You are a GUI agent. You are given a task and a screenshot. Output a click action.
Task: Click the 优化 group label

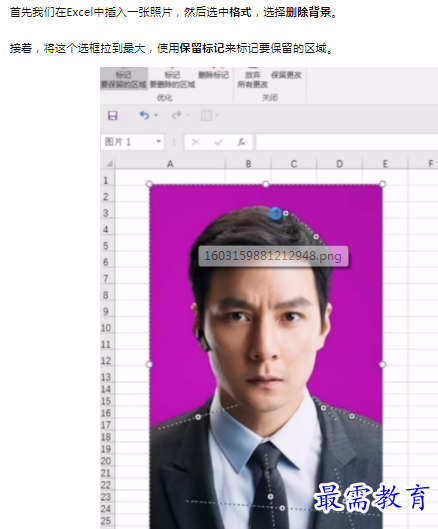tap(165, 98)
